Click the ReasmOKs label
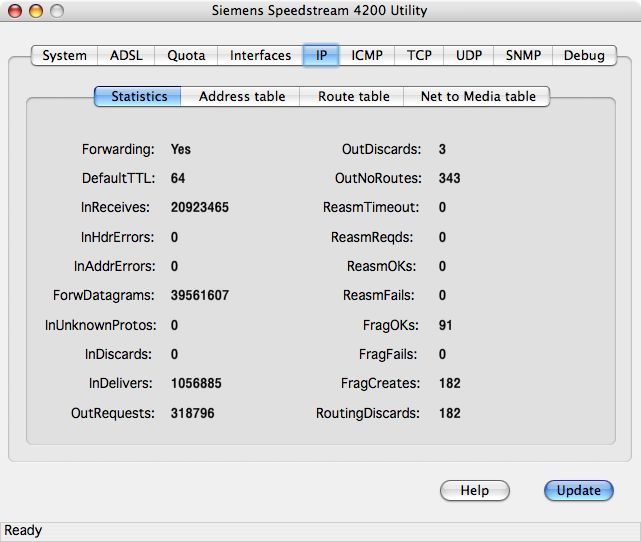Screen dimensions: 641x542 (x=381, y=266)
